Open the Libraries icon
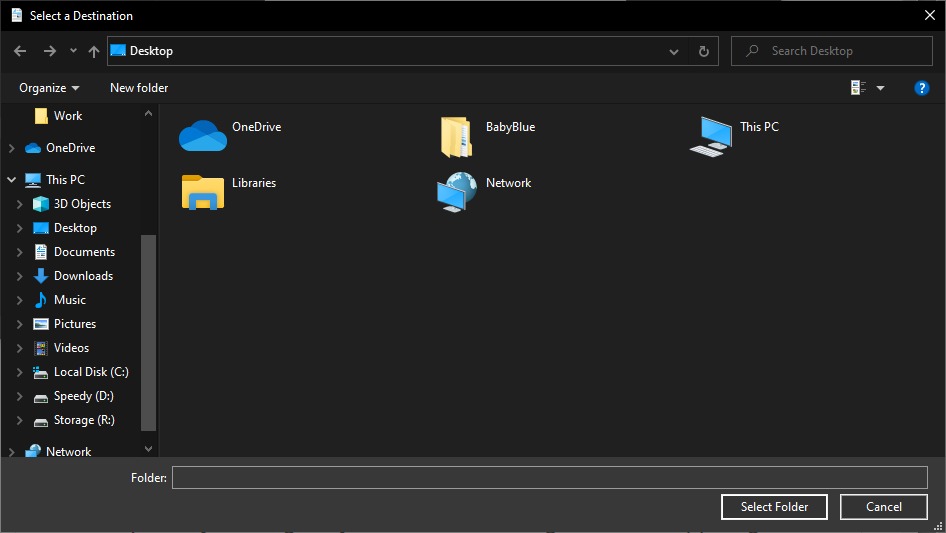This screenshot has width=946, height=533. point(203,192)
